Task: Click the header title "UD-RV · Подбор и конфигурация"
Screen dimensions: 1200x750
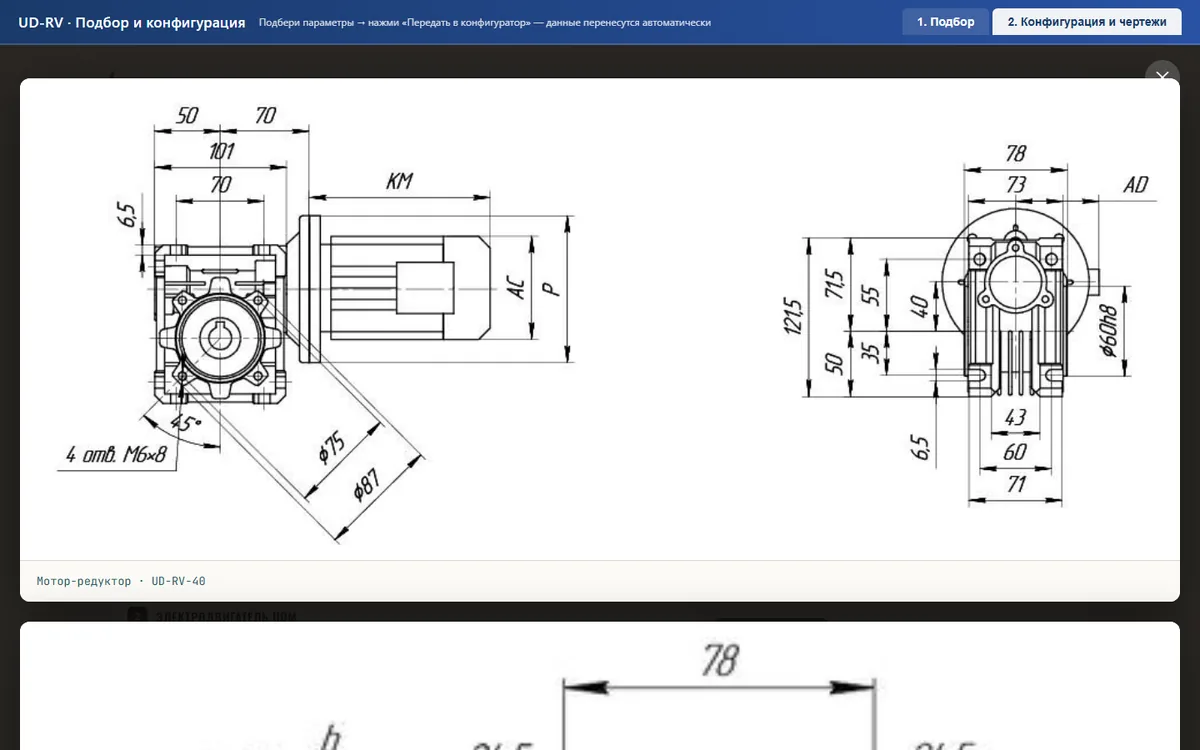Action: coord(132,22)
